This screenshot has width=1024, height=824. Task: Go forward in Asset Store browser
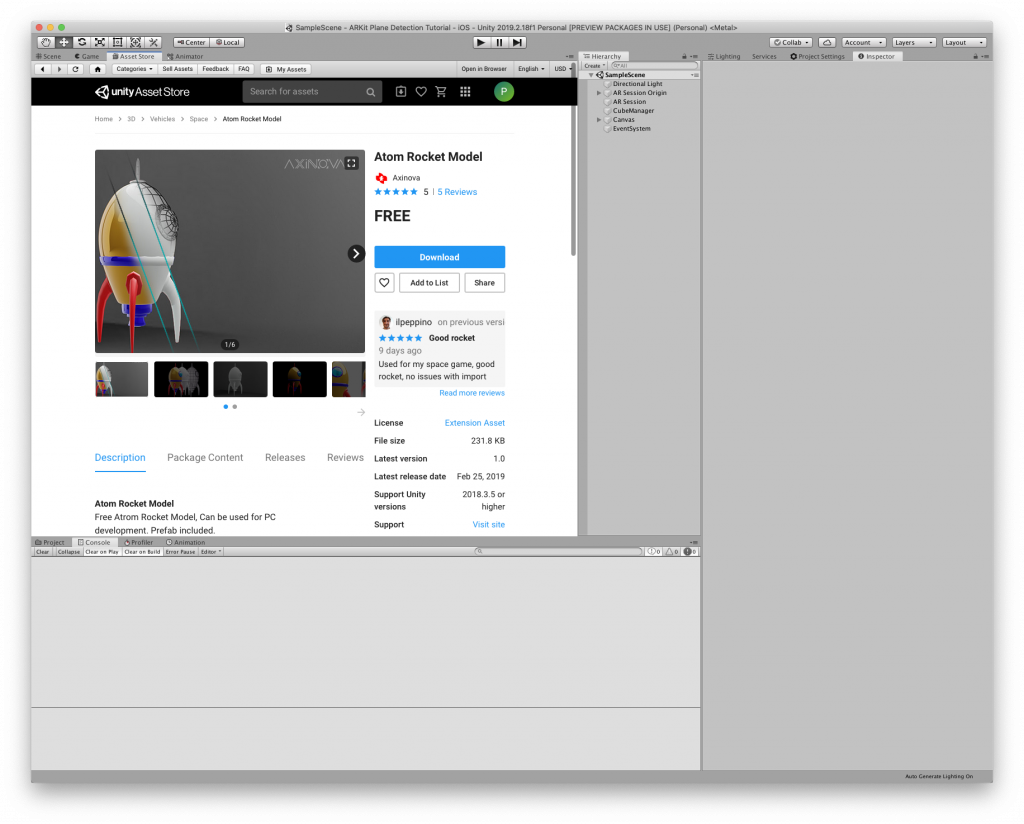[59, 69]
